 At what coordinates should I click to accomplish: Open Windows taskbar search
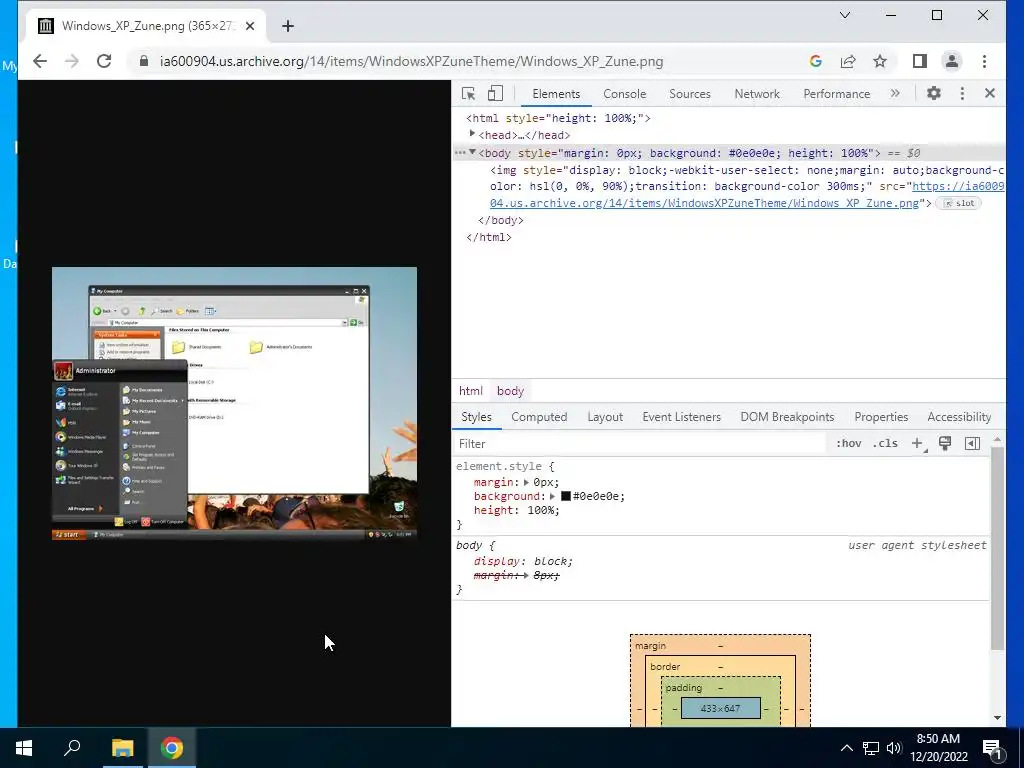click(x=72, y=748)
